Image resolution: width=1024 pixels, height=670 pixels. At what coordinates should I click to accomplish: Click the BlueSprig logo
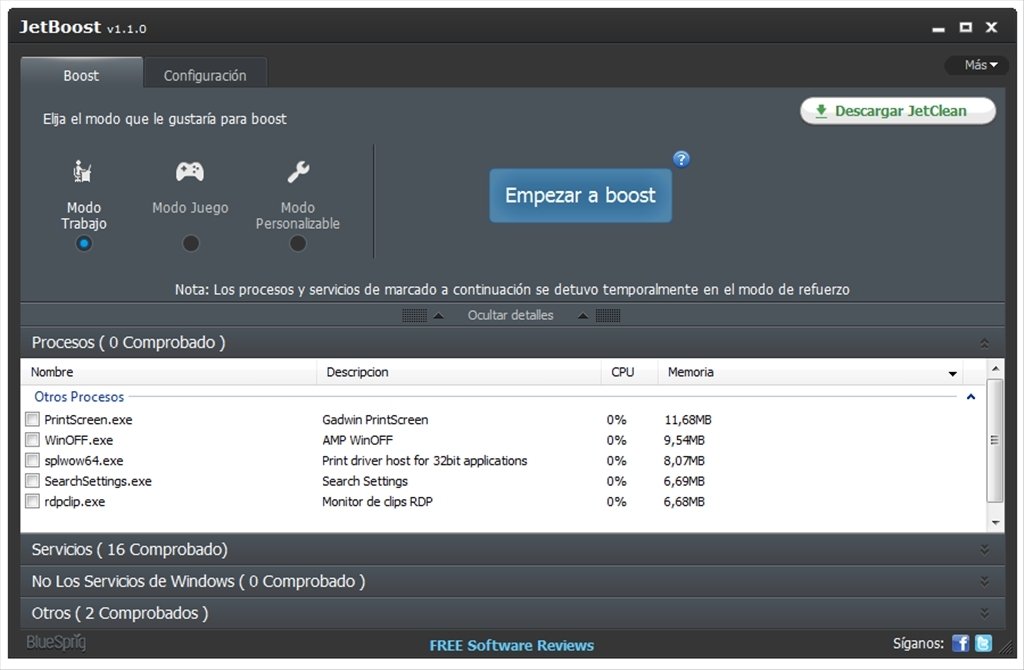(56, 643)
